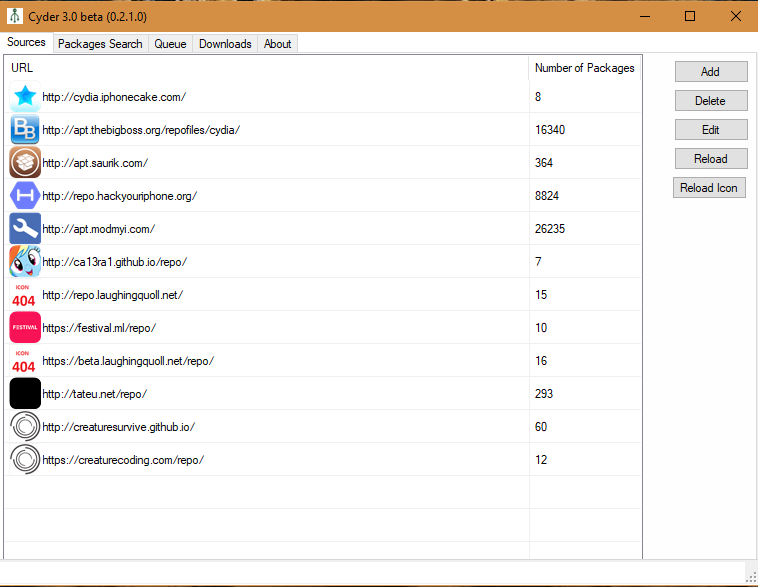Switch to the Packages Search tab

coord(100,44)
